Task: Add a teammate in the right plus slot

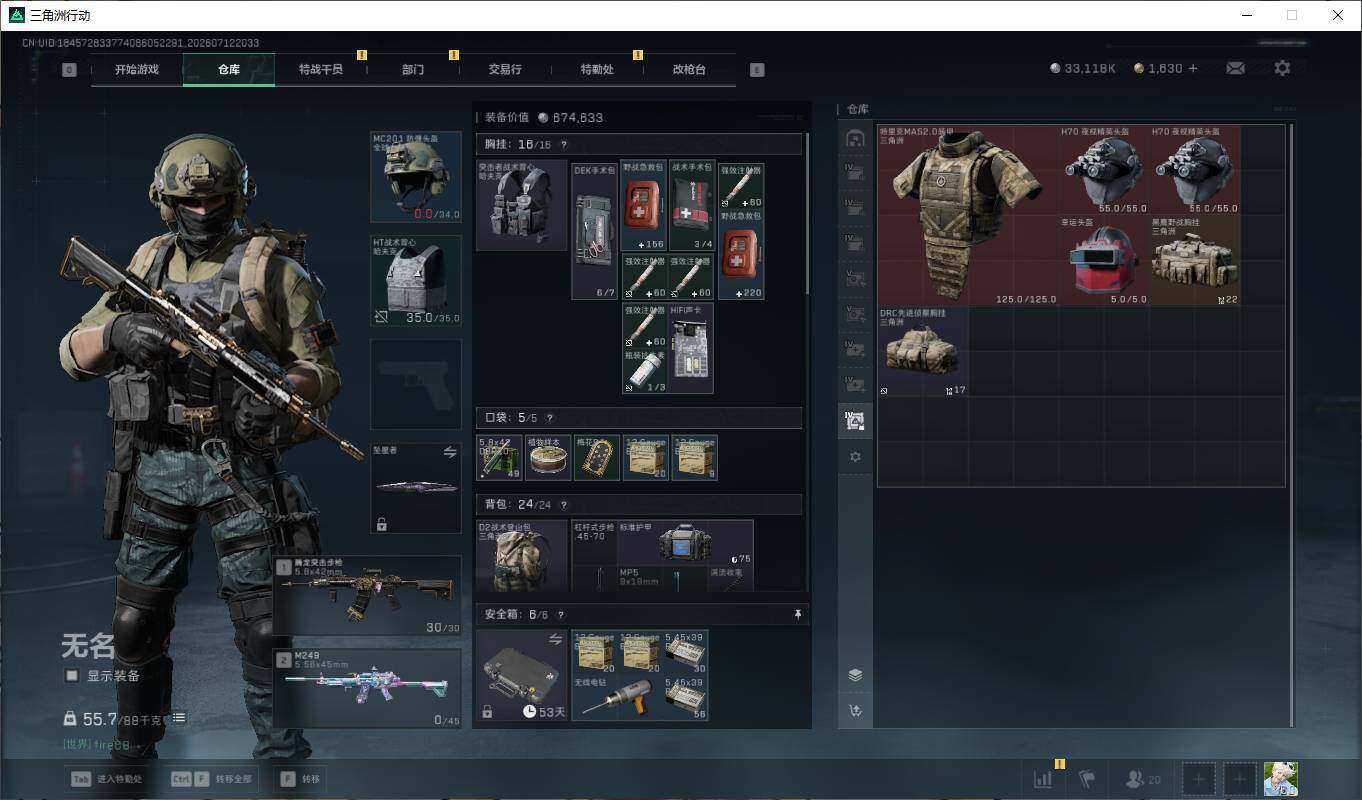Action: [1240, 779]
